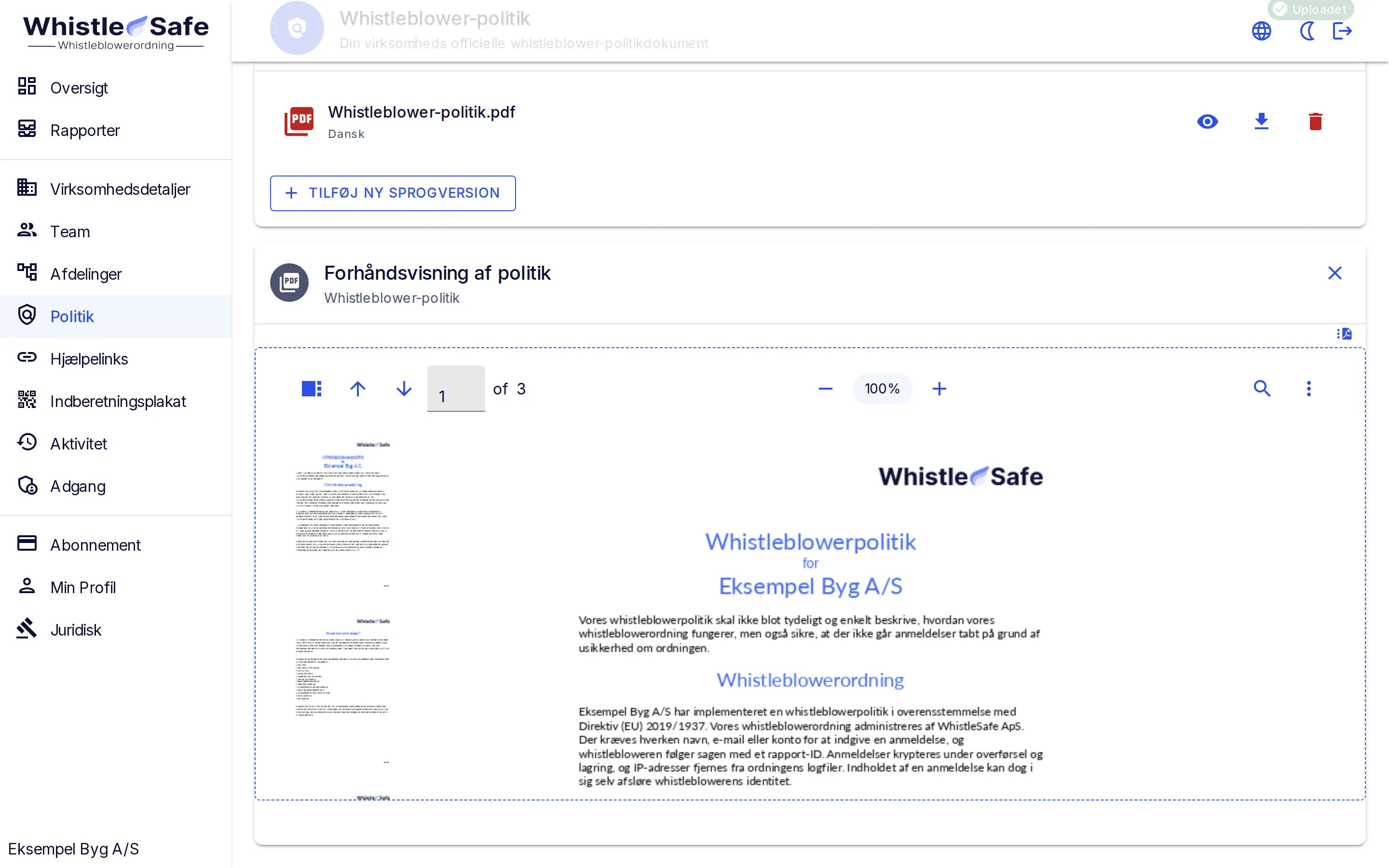Preview Whistleblower-politik.pdf with the eye icon

(1208, 122)
